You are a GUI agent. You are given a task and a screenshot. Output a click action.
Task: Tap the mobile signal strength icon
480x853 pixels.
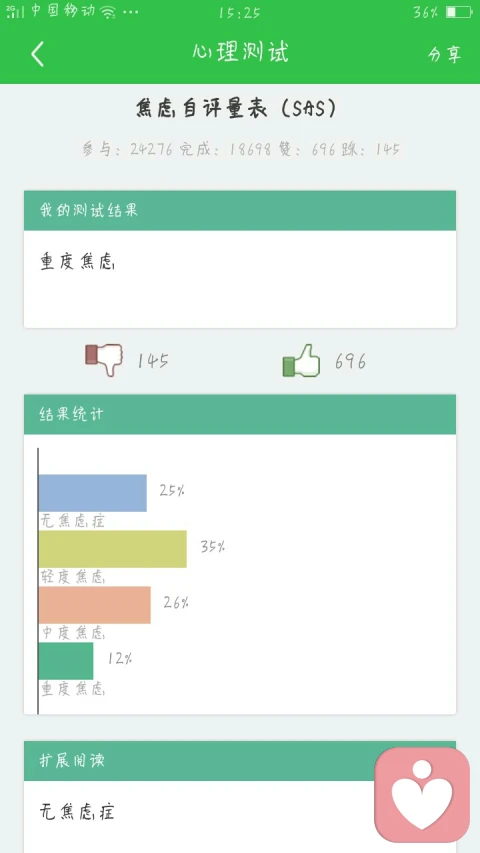tap(15, 12)
